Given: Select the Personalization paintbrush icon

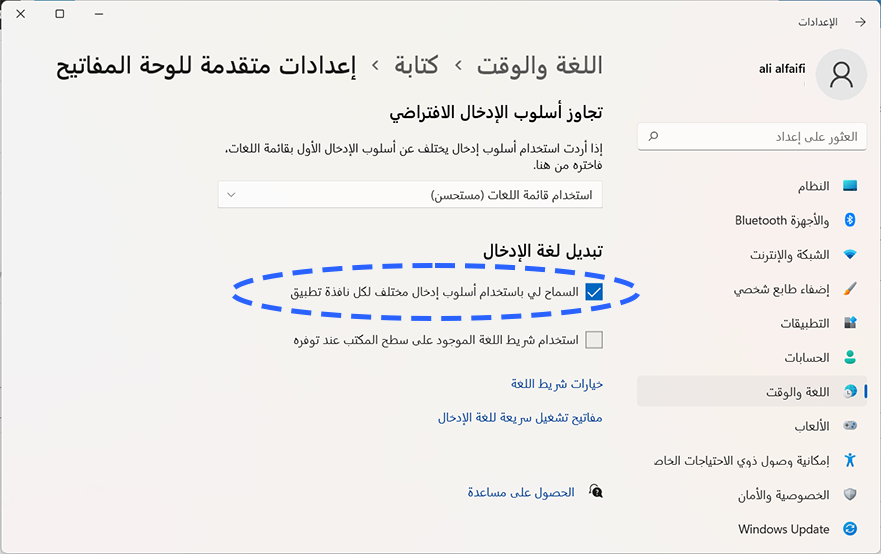Looking at the screenshot, I should [850, 289].
